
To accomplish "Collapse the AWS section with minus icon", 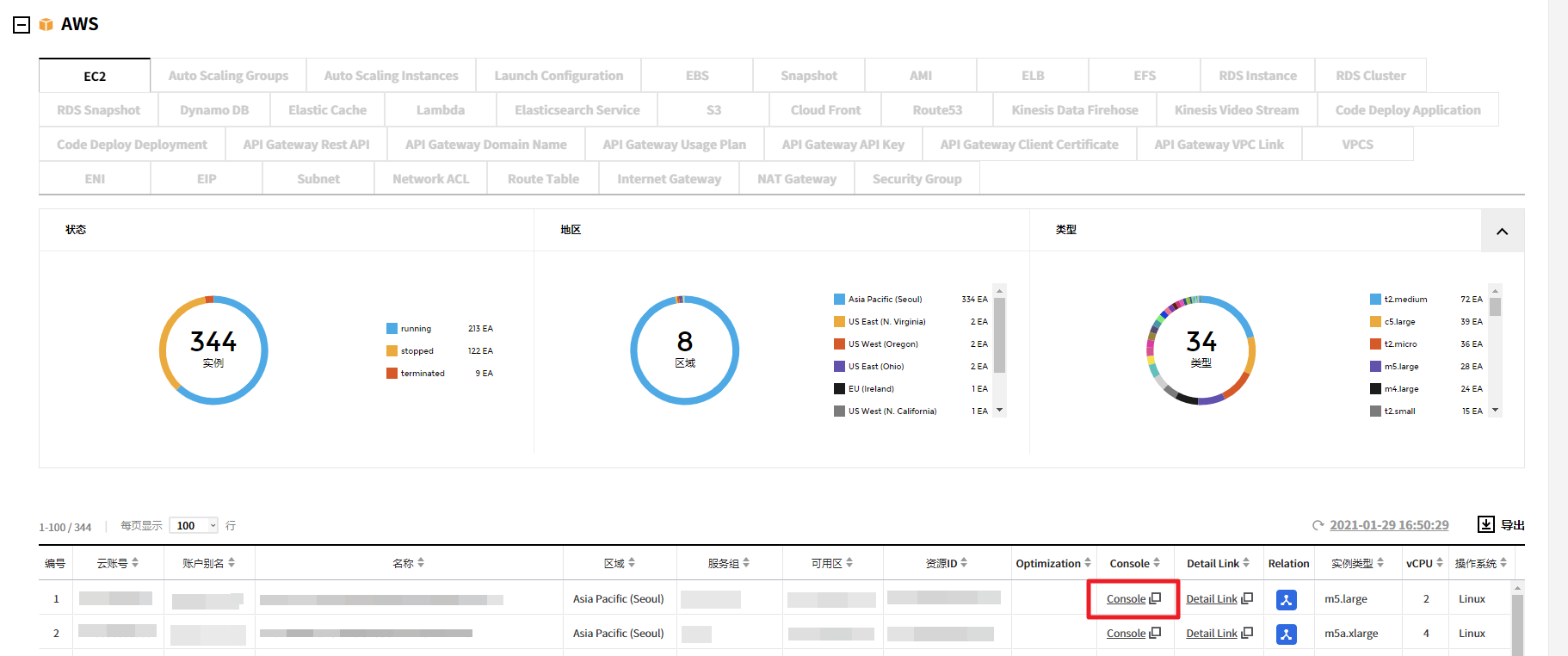I will [x=22, y=25].
